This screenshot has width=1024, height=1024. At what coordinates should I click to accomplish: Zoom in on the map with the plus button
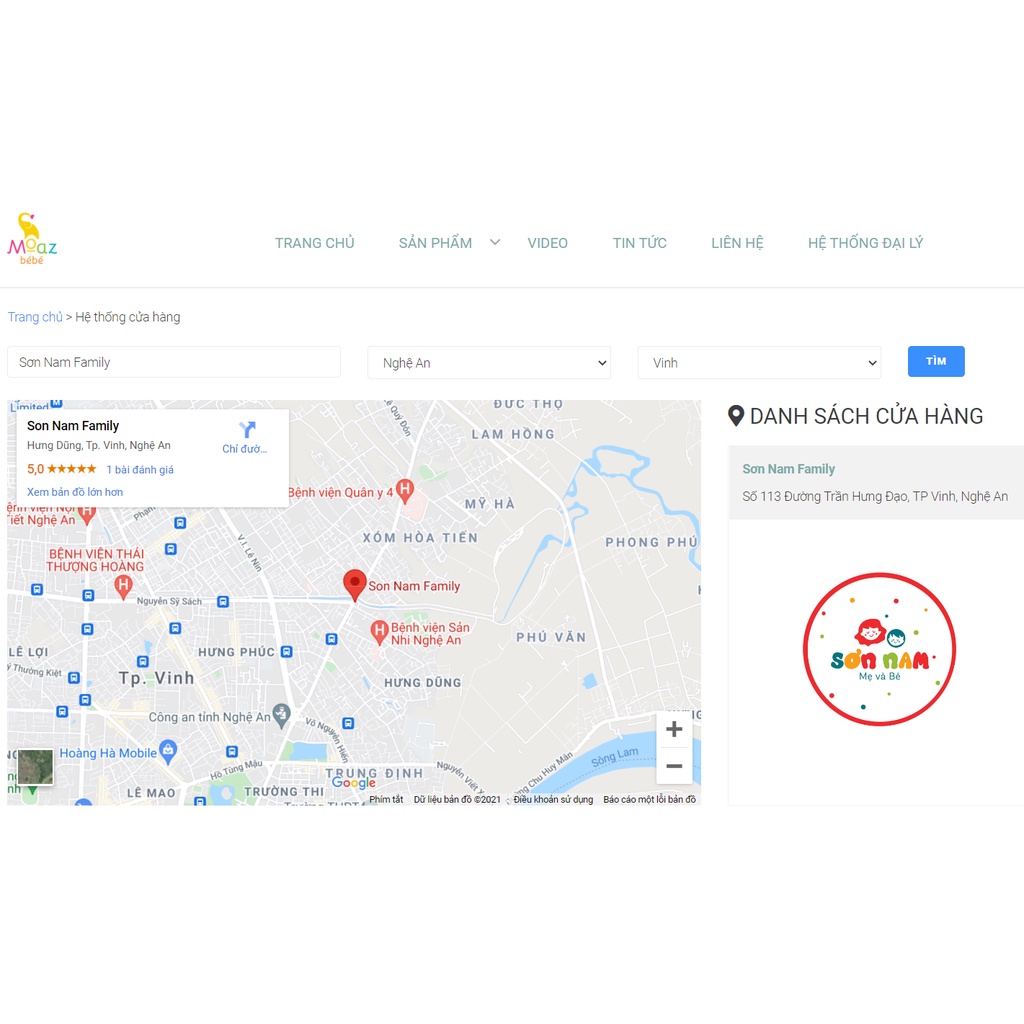tap(674, 729)
